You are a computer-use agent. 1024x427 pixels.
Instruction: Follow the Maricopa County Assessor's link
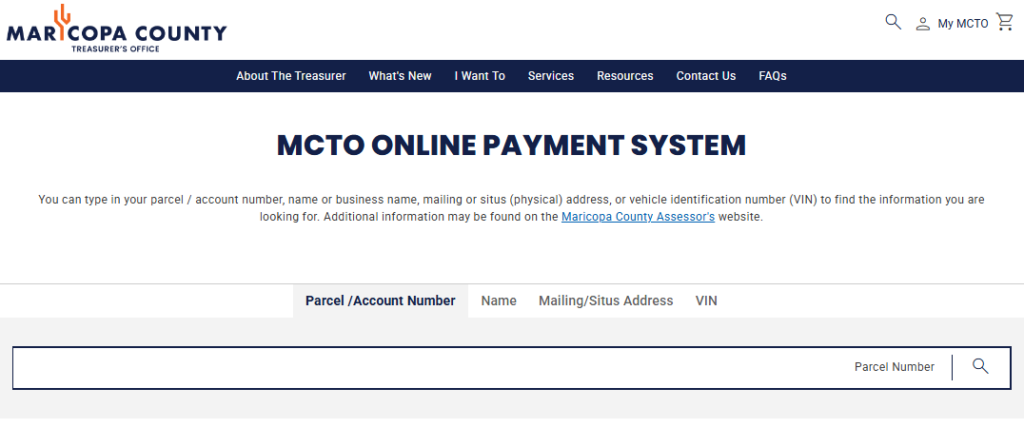click(638, 217)
